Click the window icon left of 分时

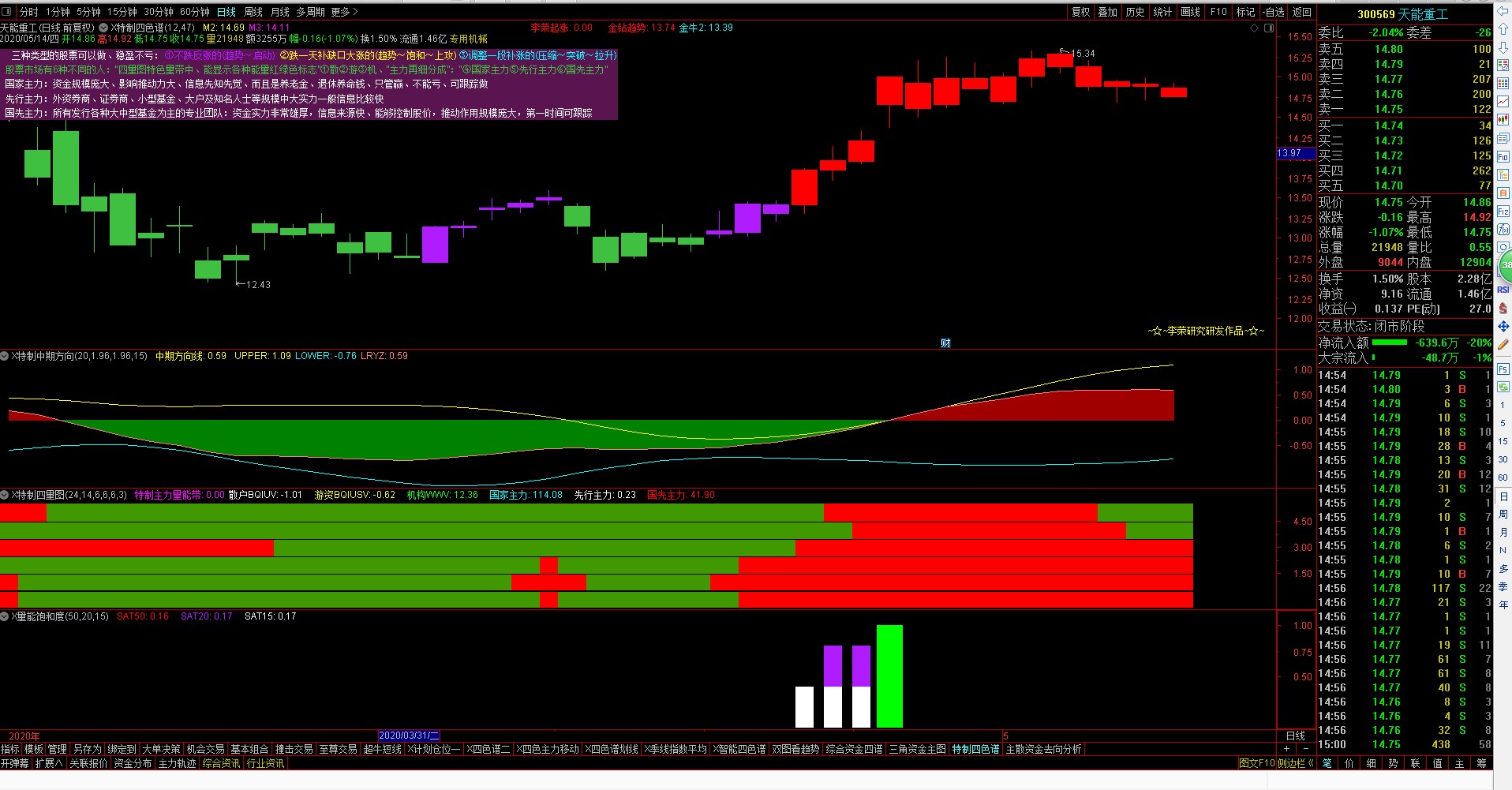click(x=8, y=12)
